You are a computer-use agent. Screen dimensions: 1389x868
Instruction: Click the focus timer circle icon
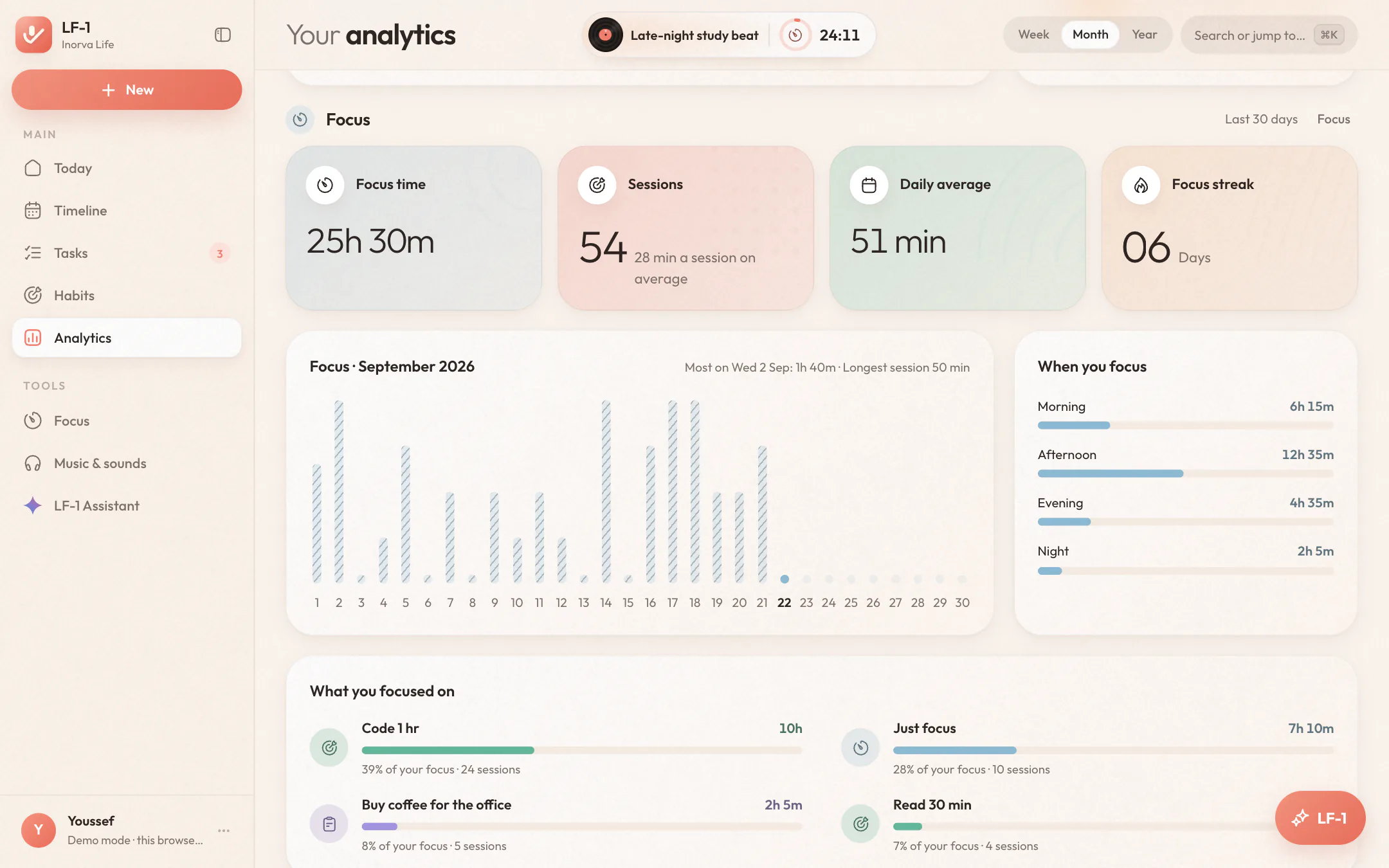[795, 35]
